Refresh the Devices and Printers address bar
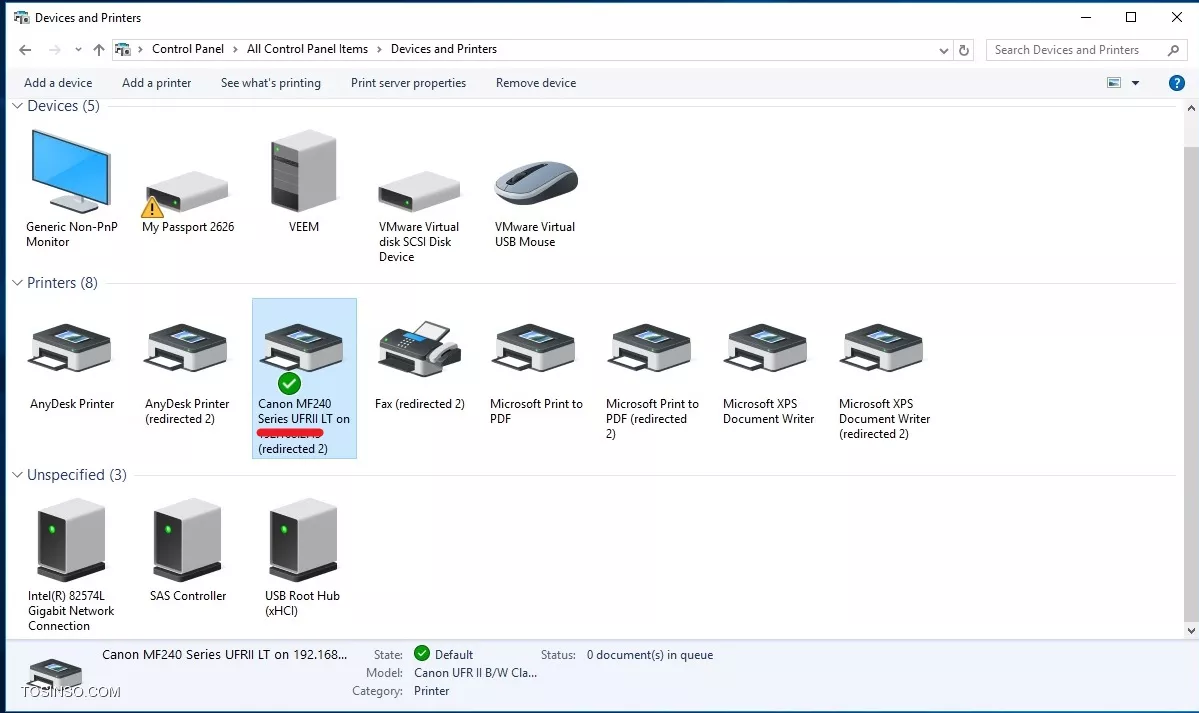Screen dimensions: 1199x713 tap(963, 50)
